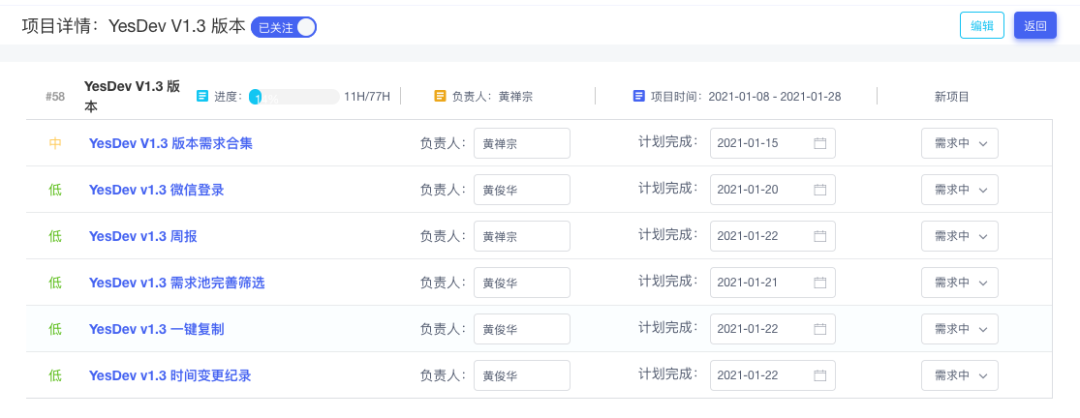The image size is (1080, 418).
Task: Open the YesDev v1.3 时间变更纪录 link
Action: click(170, 376)
